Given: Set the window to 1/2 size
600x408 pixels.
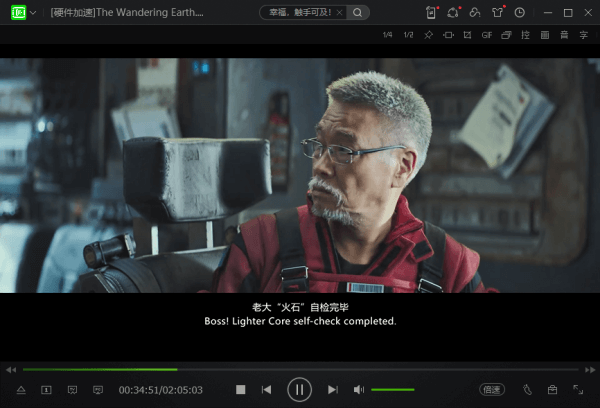Looking at the screenshot, I should click(x=408, y=35).
